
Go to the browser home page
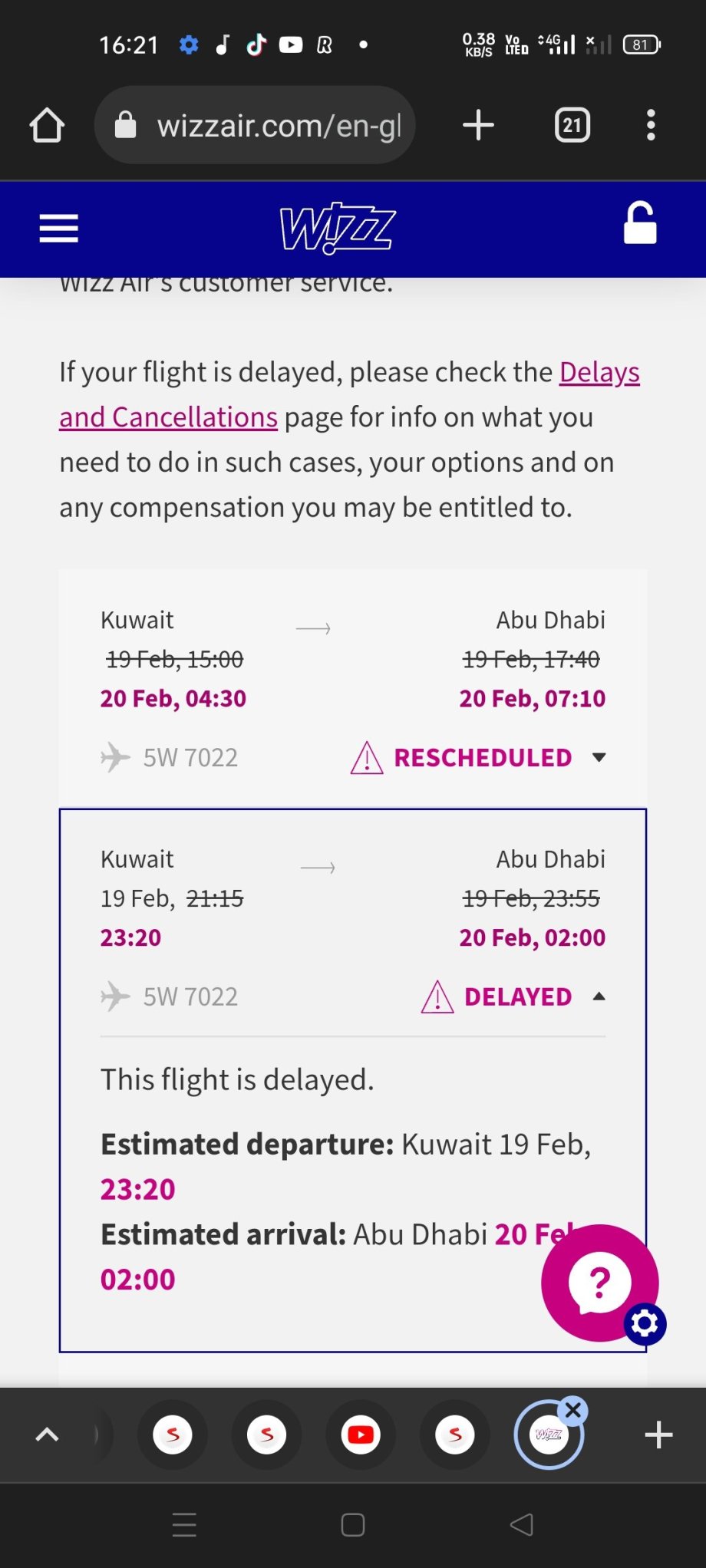click(x=47, y=125)
